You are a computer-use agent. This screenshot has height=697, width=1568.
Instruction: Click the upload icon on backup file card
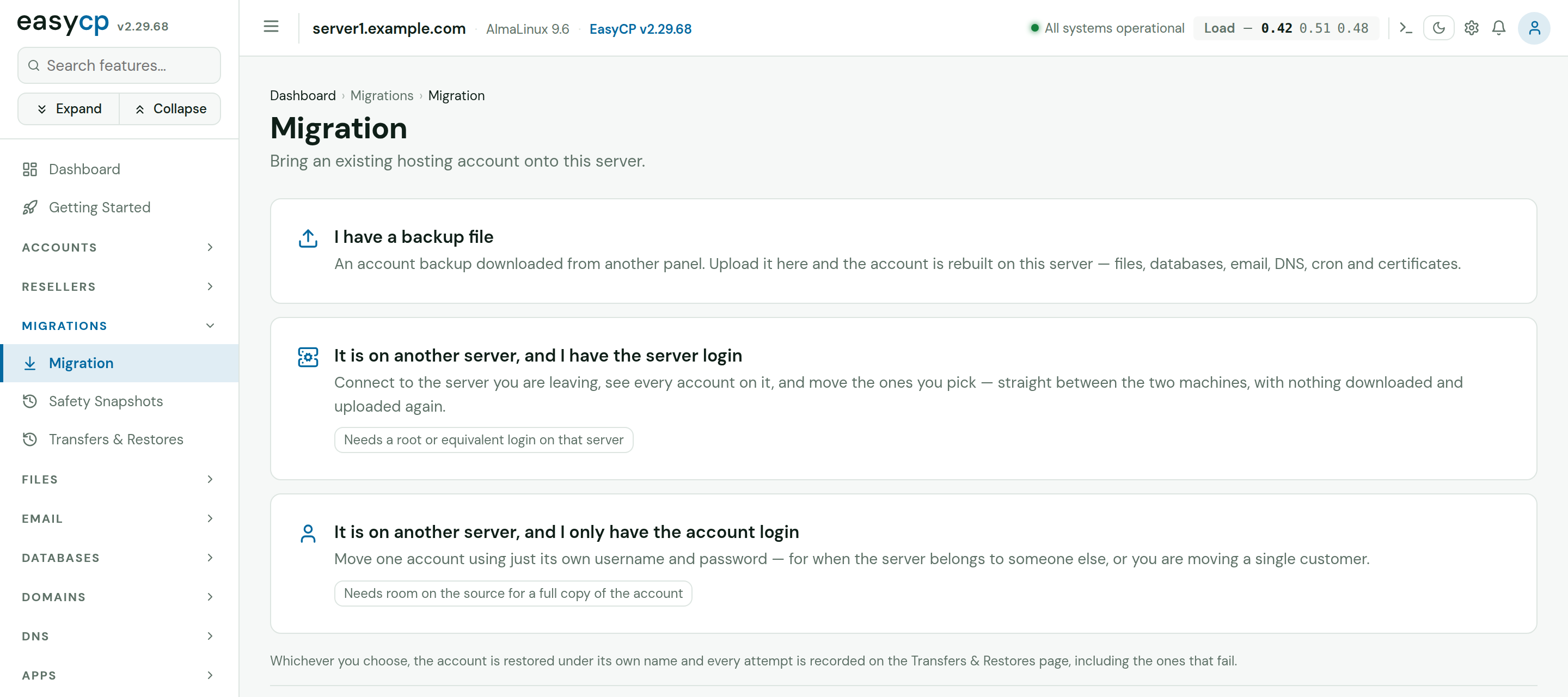pos(308,239)
